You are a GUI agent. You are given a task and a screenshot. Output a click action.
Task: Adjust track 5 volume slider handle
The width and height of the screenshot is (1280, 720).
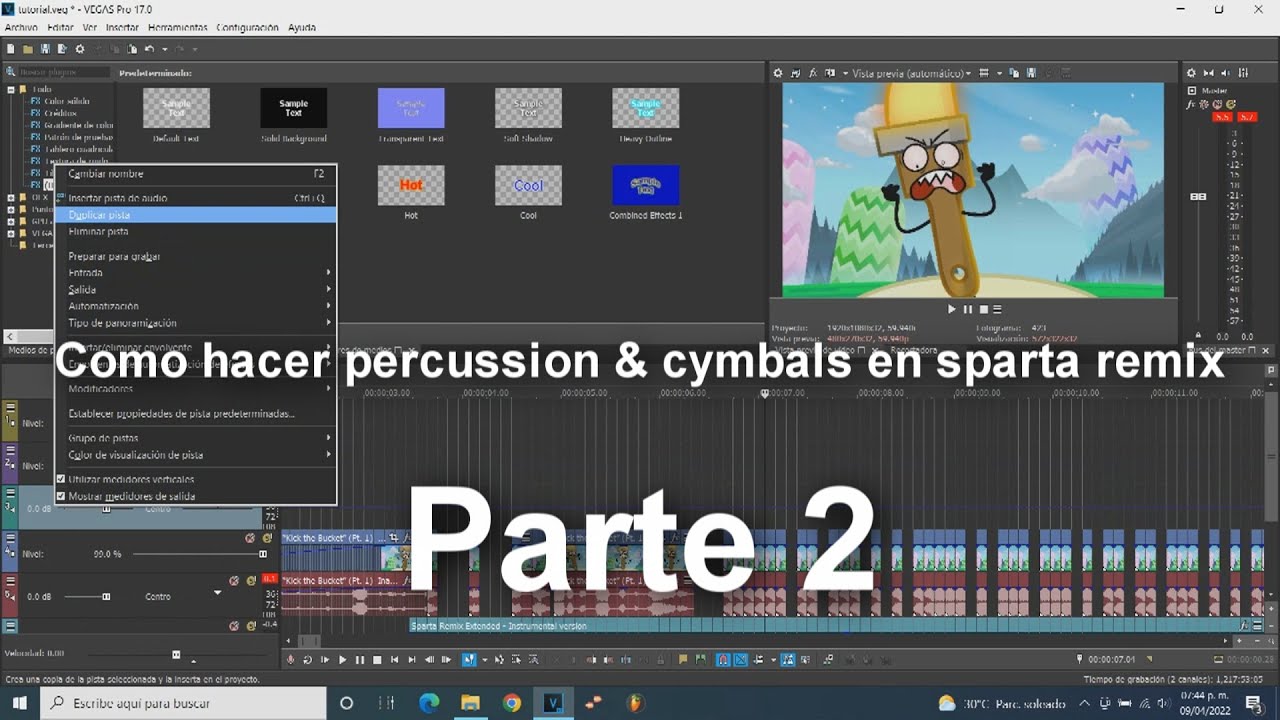106,597
